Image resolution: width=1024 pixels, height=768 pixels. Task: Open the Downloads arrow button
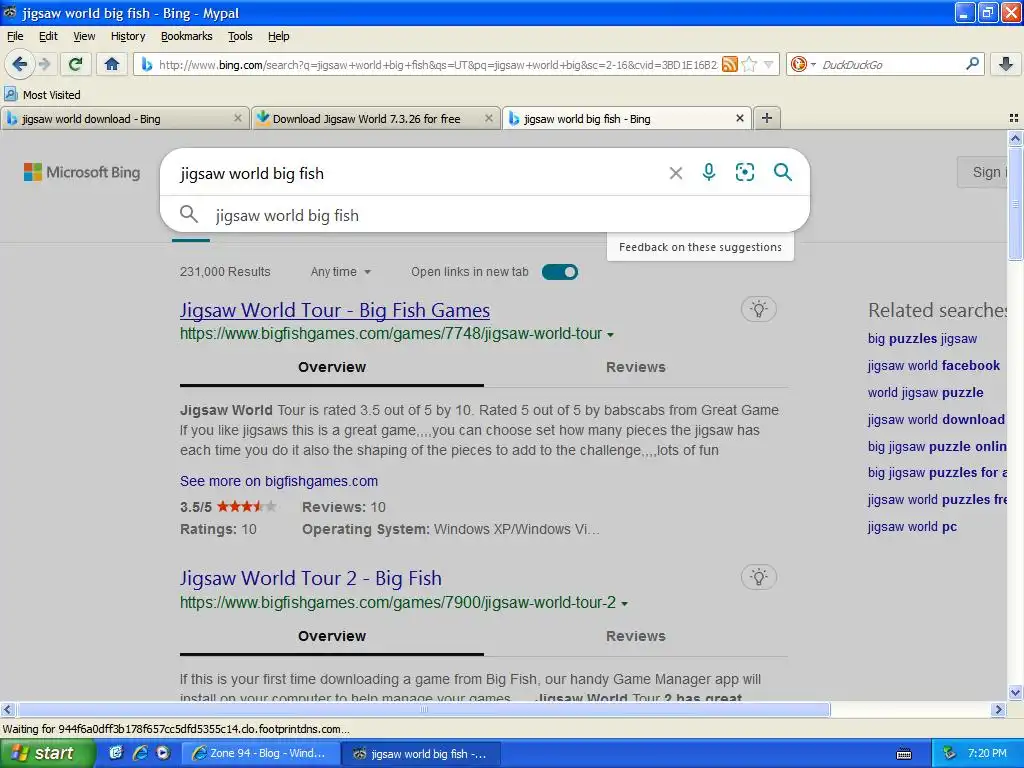pyautogui.click(x=1006, y=64)
